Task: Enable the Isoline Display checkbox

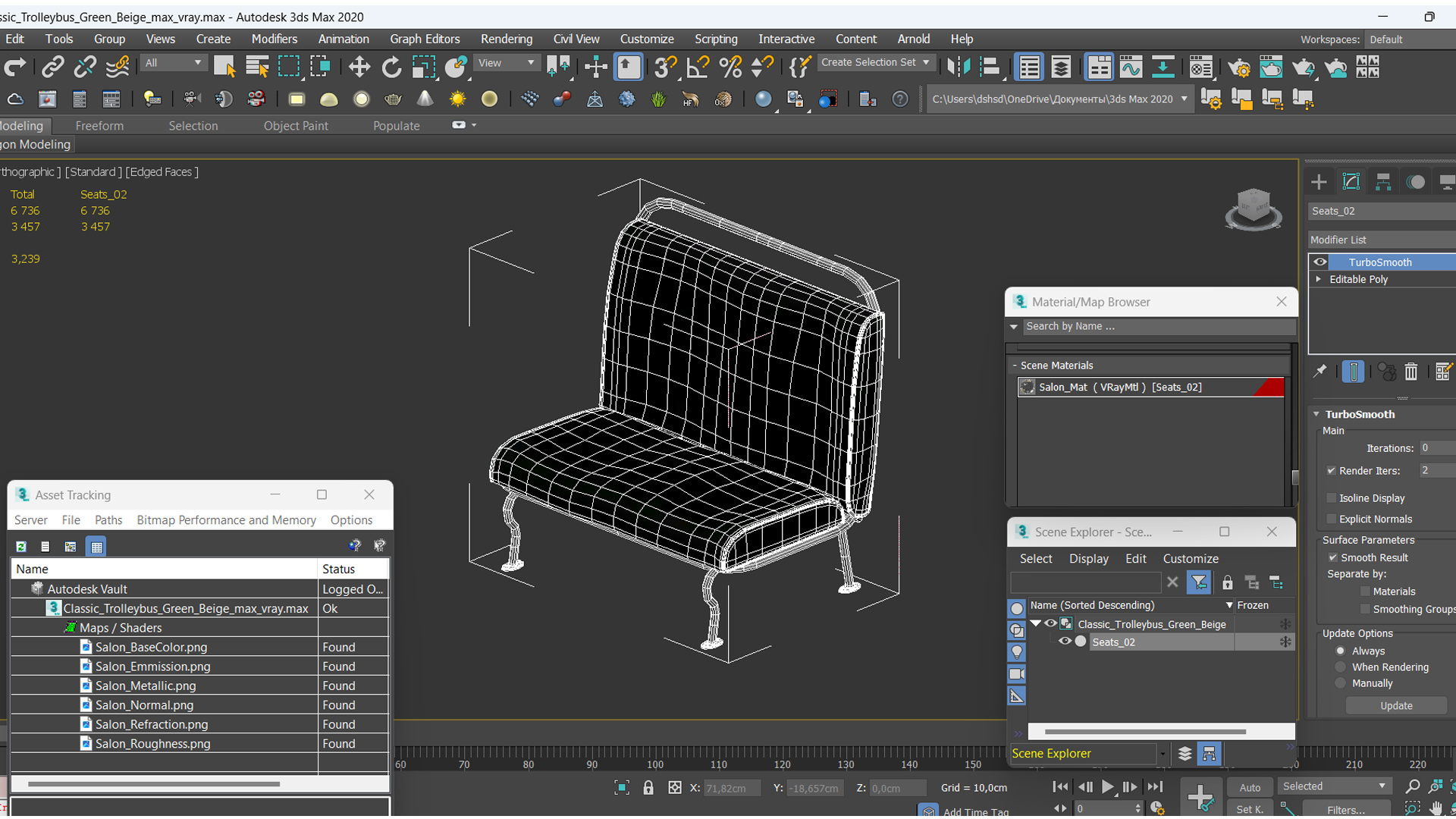Action: coord(1332,498)
